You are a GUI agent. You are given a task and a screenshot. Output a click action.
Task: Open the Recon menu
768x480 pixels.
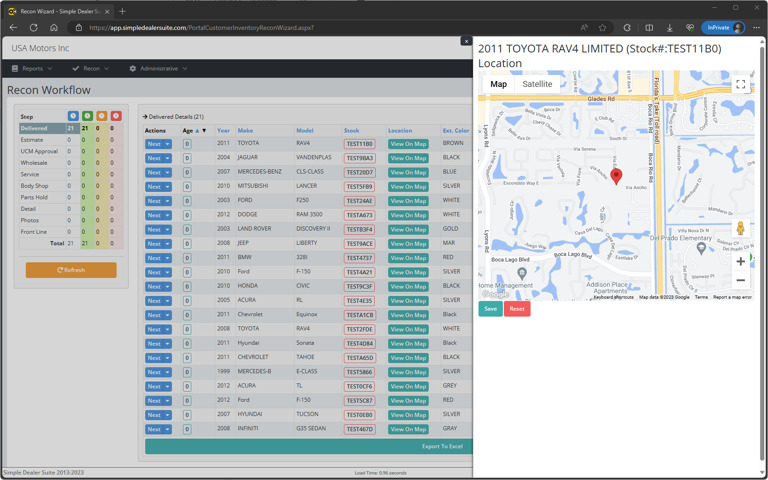coord(91,69)
